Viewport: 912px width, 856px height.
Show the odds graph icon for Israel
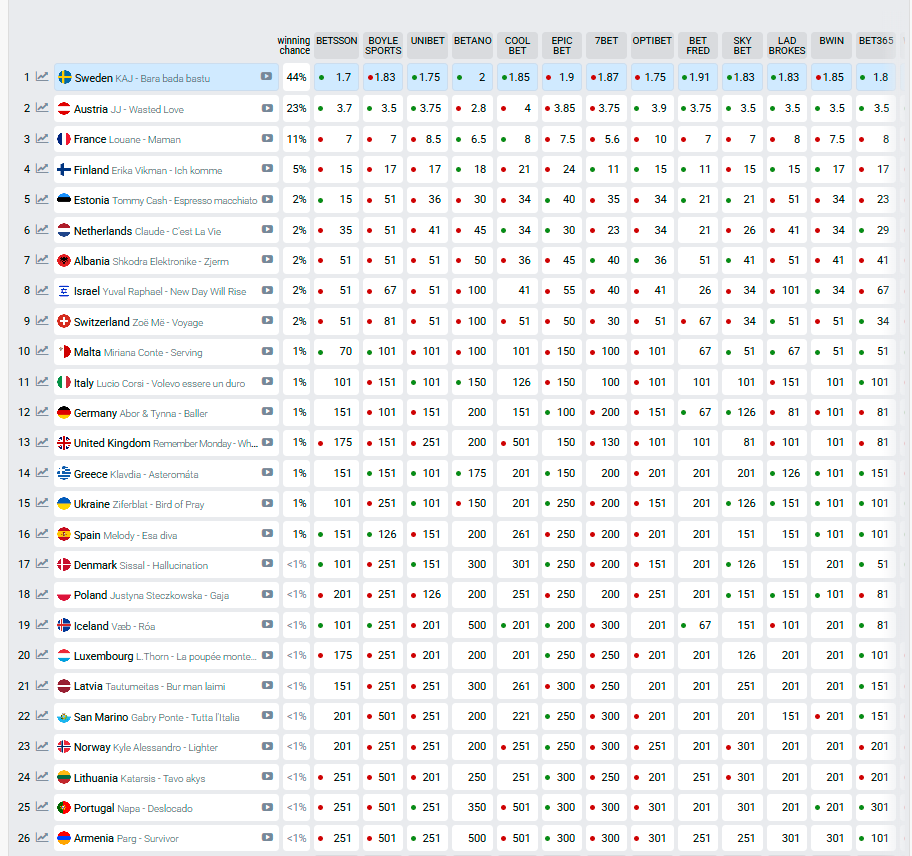click(x=42, y=290)
